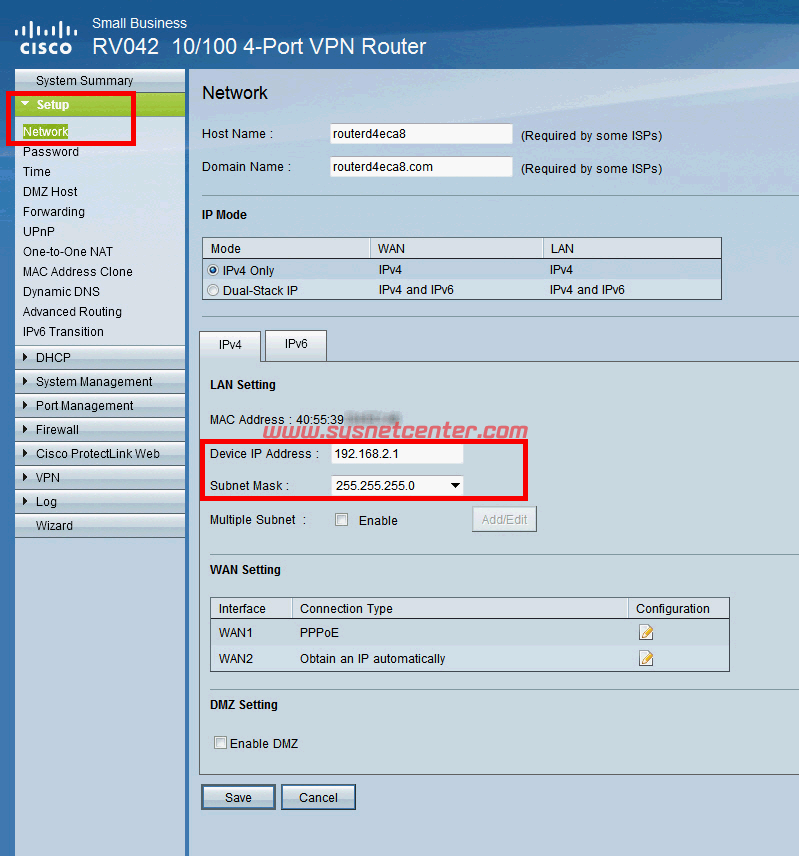This screenshot has width=799, height=856.
Task: Expand the Firewall menu section
Action: (100, 430)
